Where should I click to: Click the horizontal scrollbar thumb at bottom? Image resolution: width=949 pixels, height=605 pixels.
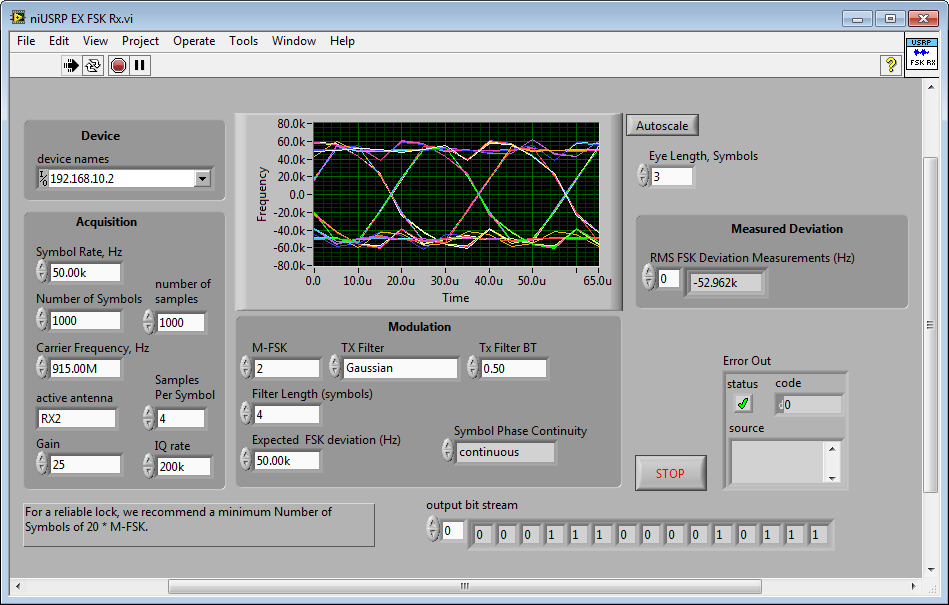[464, 586]
